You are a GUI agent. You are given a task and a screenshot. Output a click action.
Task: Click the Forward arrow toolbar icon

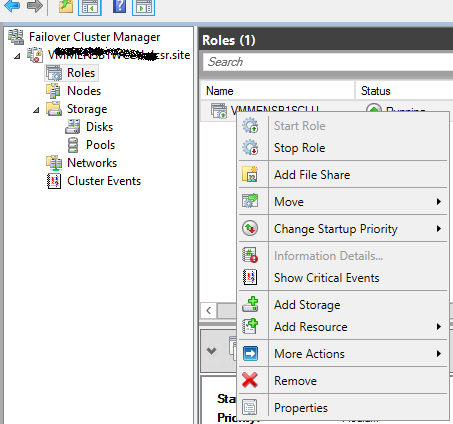[35, 6]
